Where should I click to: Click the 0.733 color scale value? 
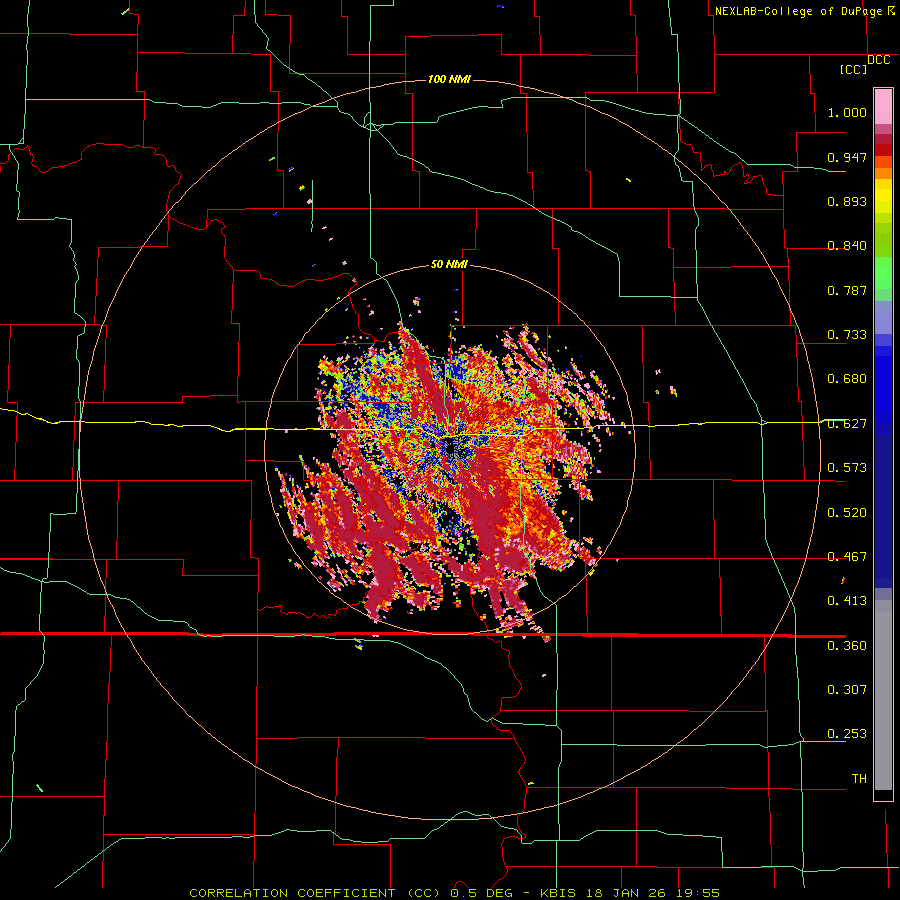[847, 335]
